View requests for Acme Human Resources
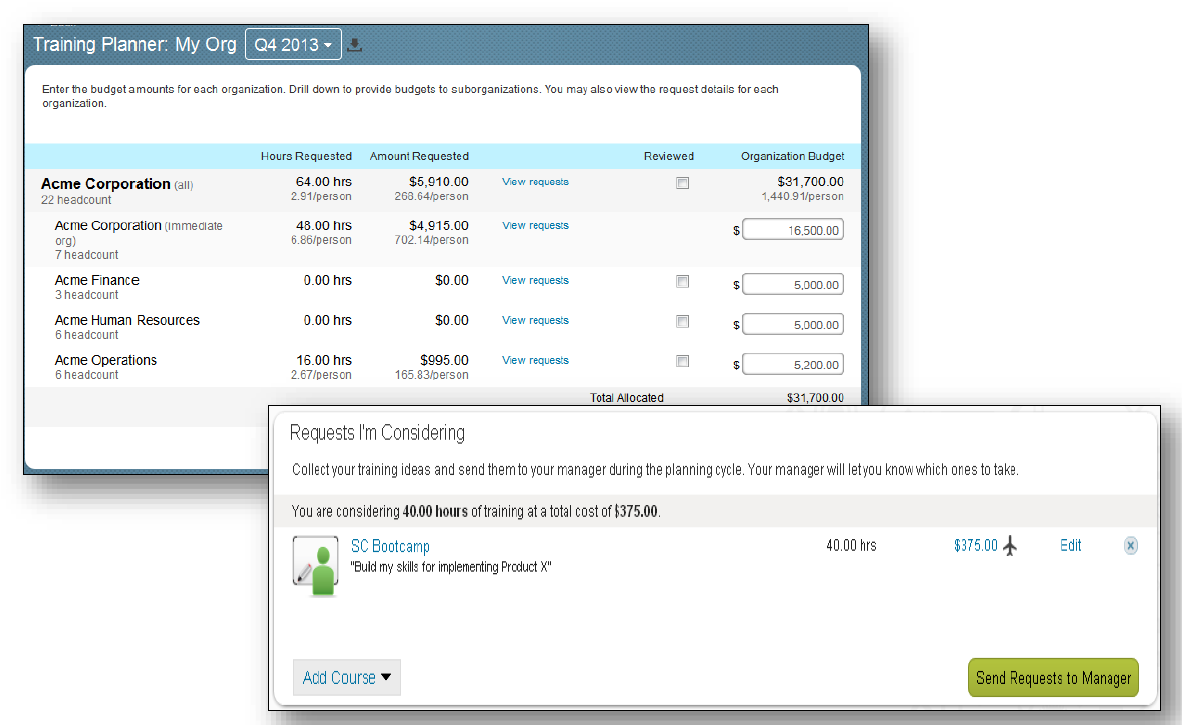 click(535, 320)
